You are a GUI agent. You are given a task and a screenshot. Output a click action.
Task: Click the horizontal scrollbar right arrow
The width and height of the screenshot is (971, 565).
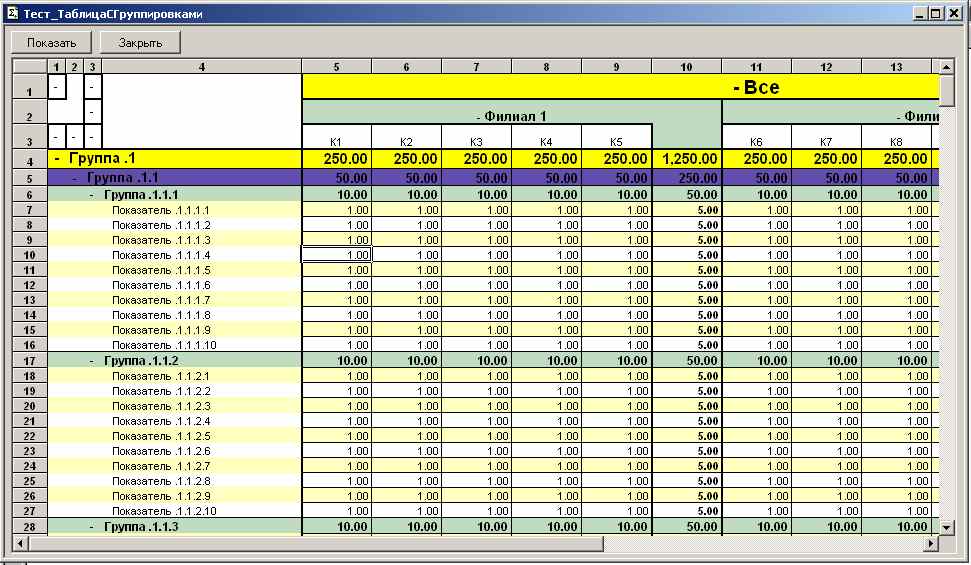click(x=931, y=543)
